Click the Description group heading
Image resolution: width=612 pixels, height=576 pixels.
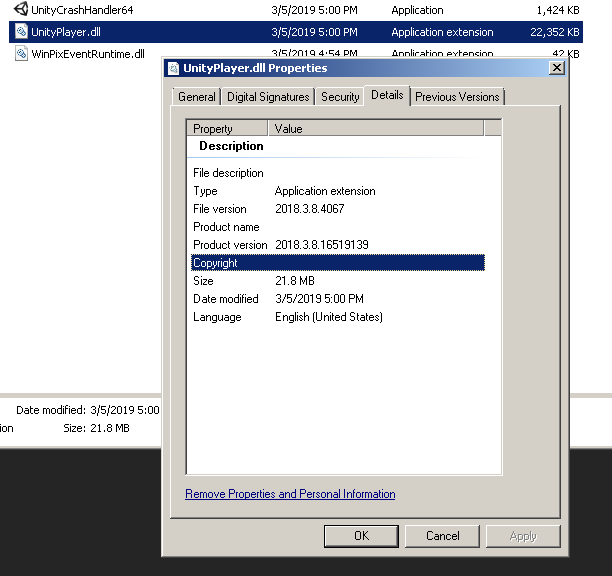click(231, 146)
